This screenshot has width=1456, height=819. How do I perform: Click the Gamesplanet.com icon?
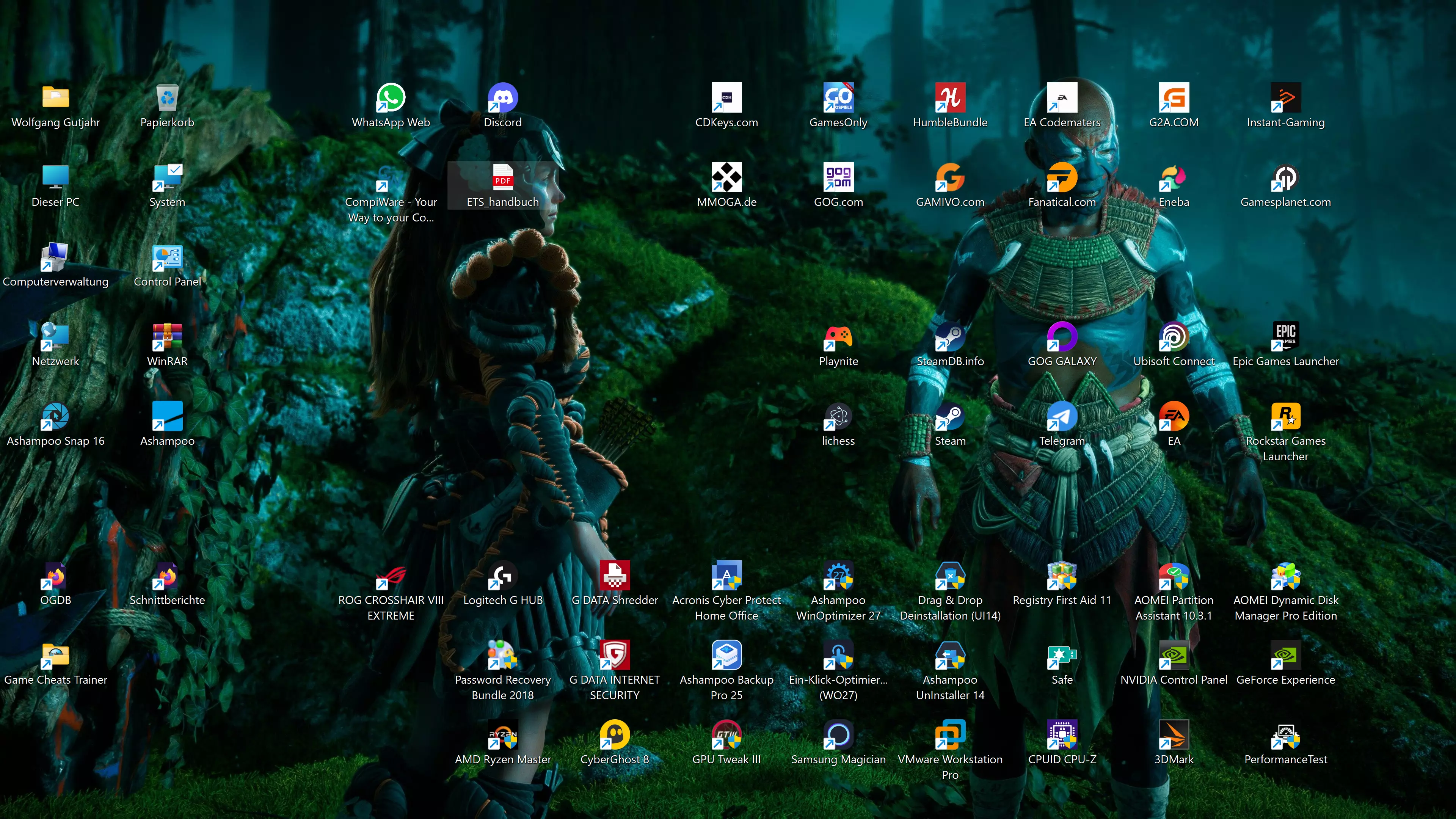point(1286,177)
